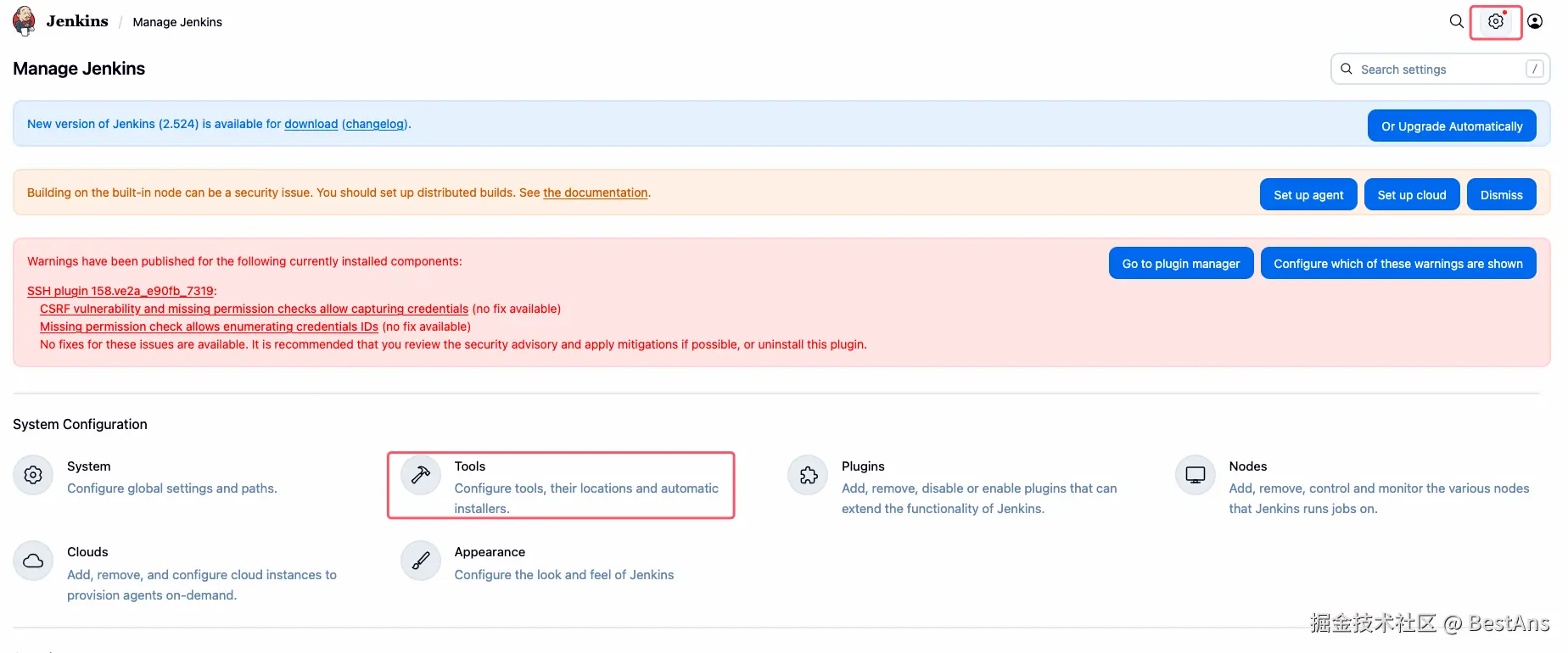Viewport: 1568px width, 653px height.
Task: Open the user account icon
Action: point(1535,21)
